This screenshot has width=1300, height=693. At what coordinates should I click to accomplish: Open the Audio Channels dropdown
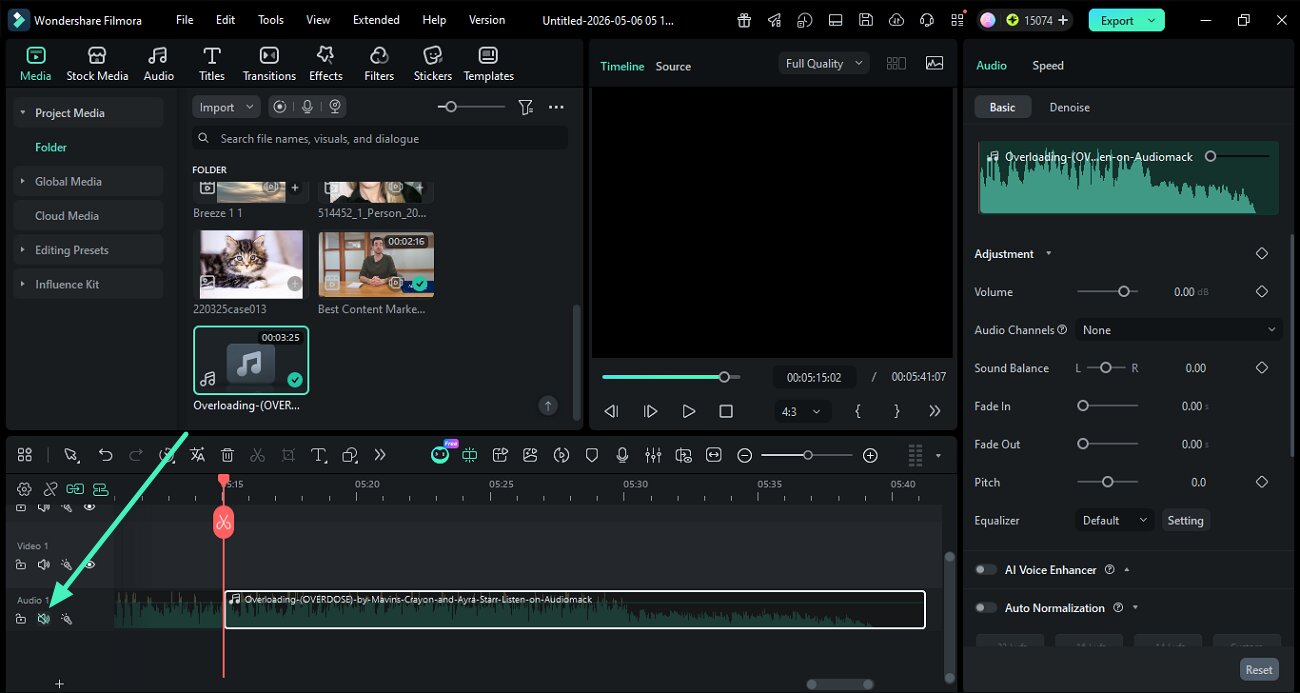pos(1179,330)
